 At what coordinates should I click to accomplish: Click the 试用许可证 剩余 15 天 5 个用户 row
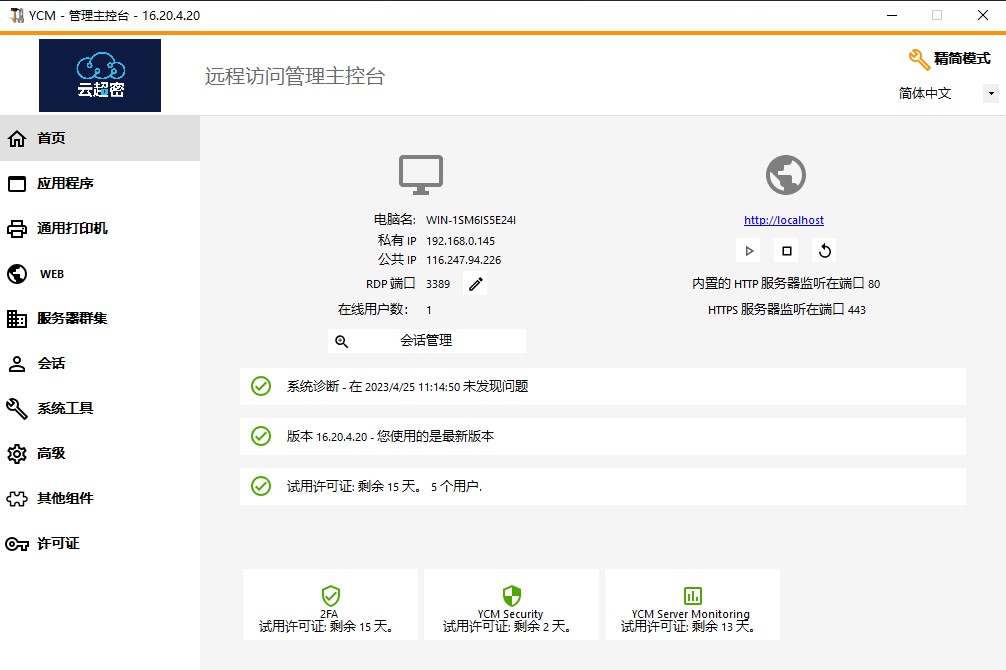coord(602,486)
